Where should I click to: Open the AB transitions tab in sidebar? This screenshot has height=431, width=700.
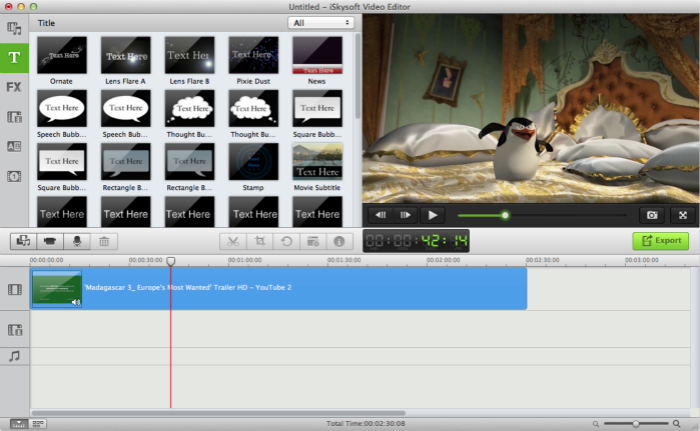(x=14, y=146)
